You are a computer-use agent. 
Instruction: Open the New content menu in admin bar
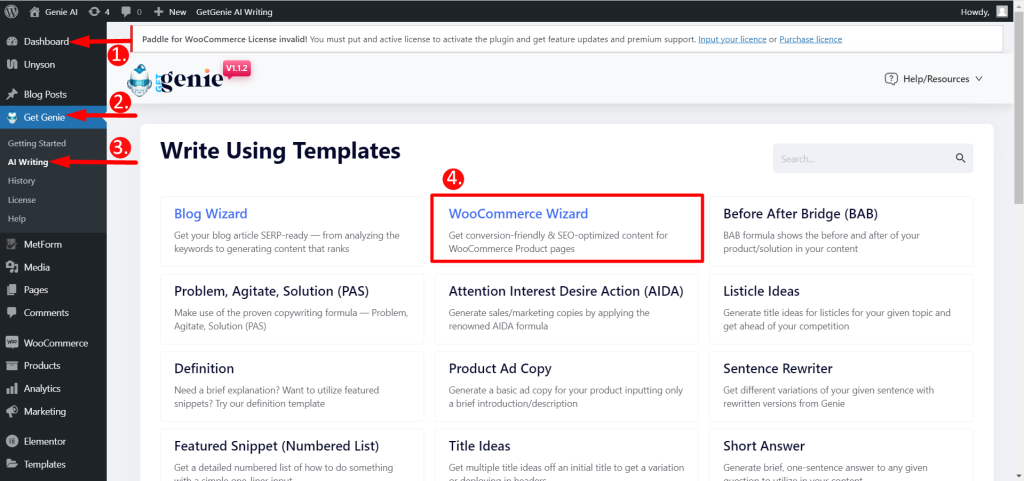pos(170,12)
